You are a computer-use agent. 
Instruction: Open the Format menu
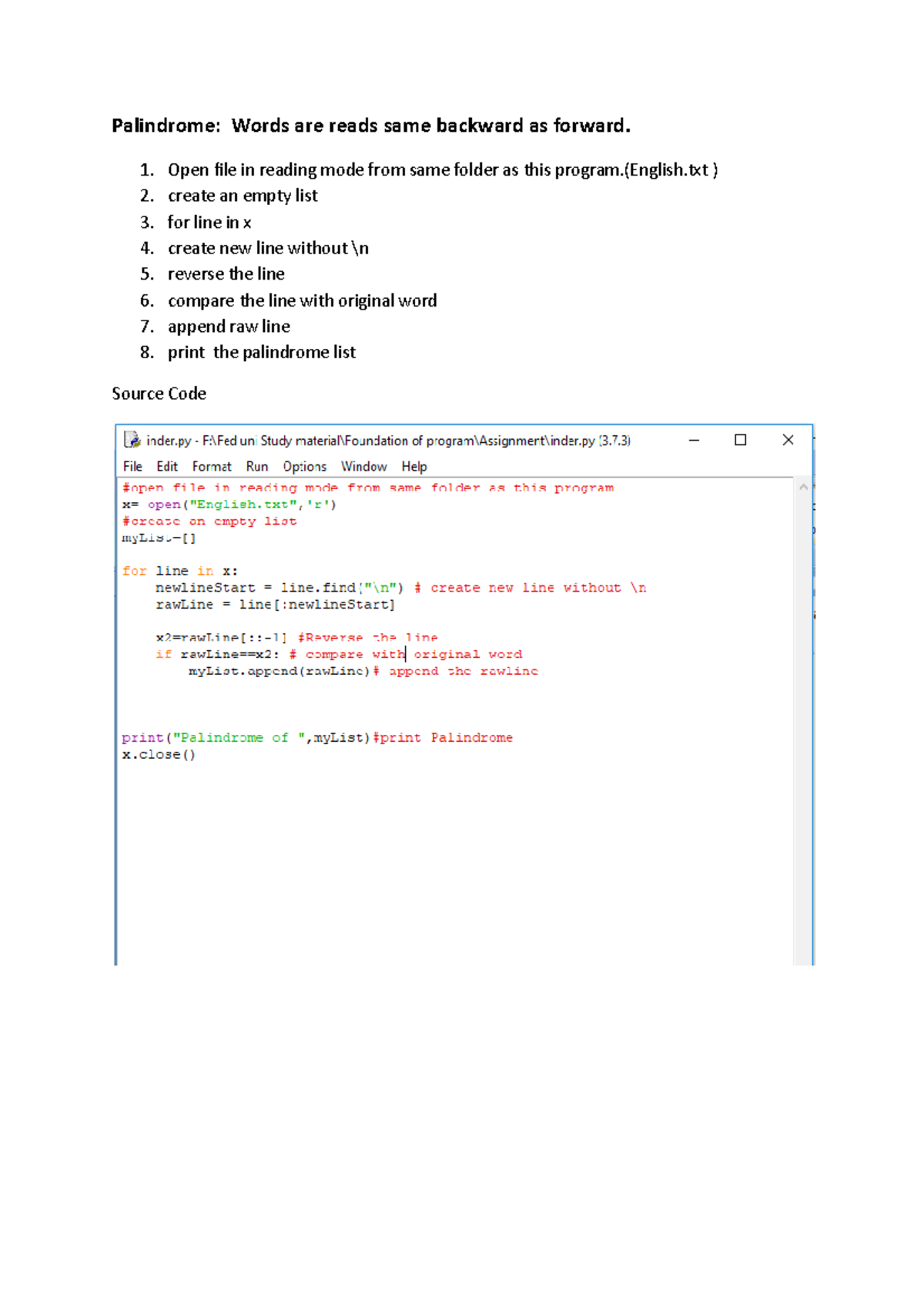tap(212, 466)
